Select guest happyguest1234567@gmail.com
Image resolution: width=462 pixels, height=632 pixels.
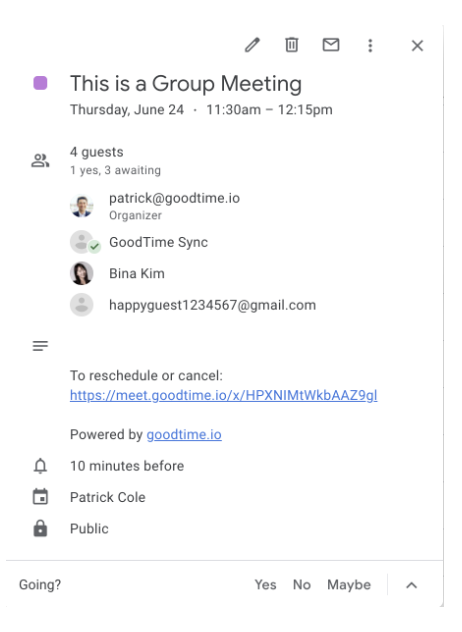(x=212, y=305)
